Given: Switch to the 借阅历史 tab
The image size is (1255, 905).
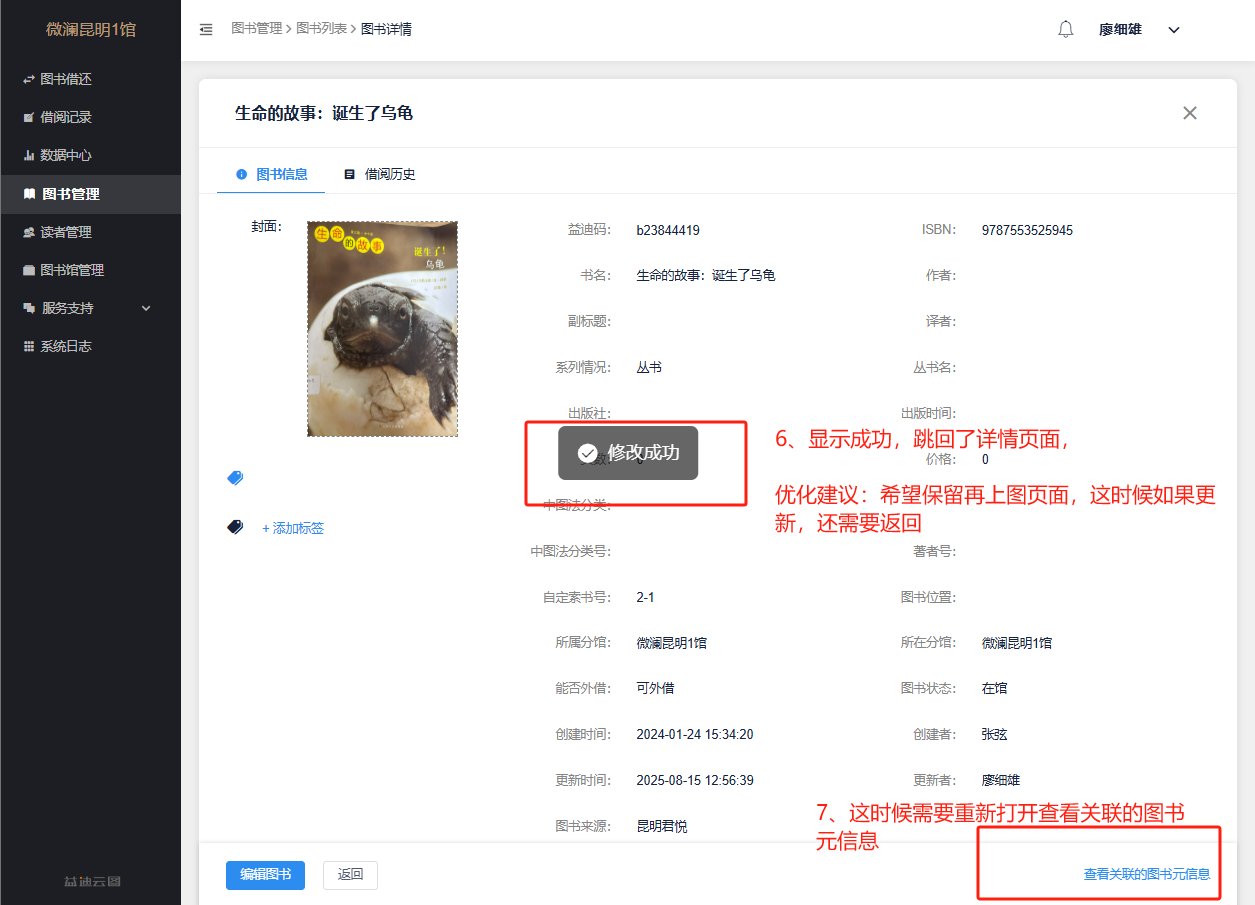Looking at the screenshot, I should [380, 174].
